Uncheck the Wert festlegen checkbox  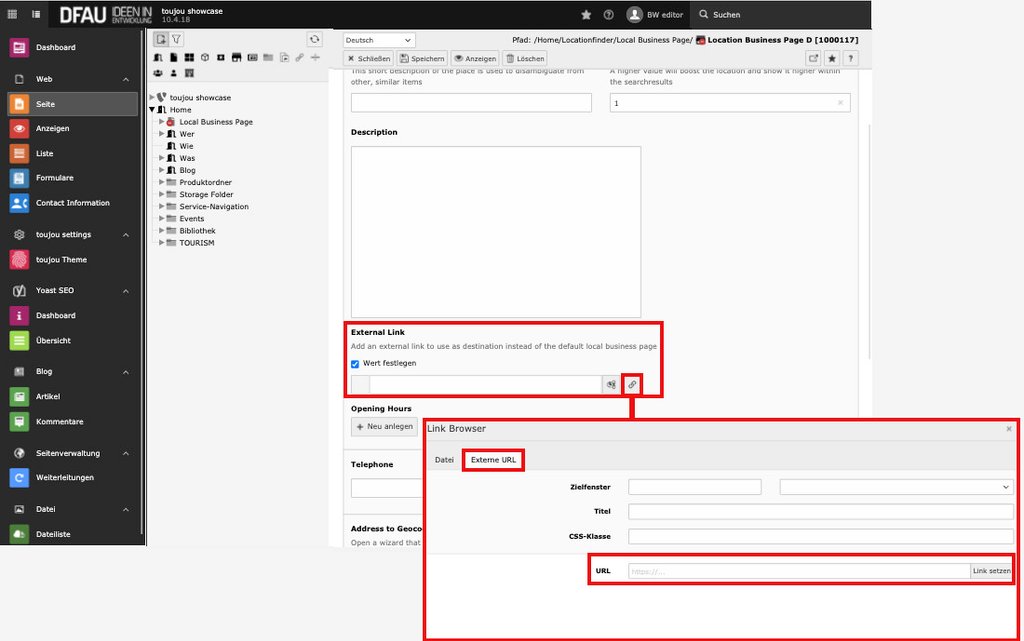[x=355, y=364]
